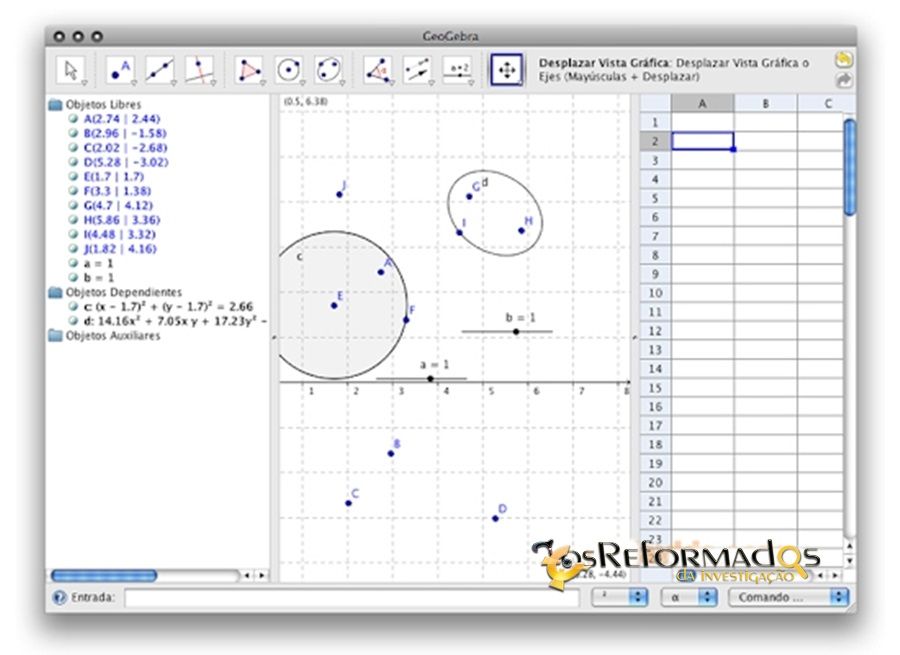Select the New Point tool
900x655 pixels.
120,69
